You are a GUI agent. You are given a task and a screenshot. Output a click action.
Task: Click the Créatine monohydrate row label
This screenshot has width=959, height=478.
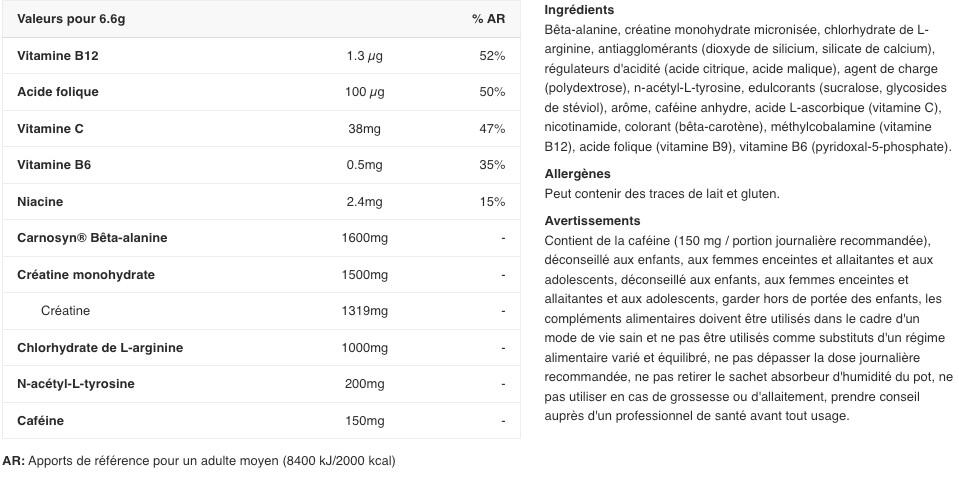85,275
